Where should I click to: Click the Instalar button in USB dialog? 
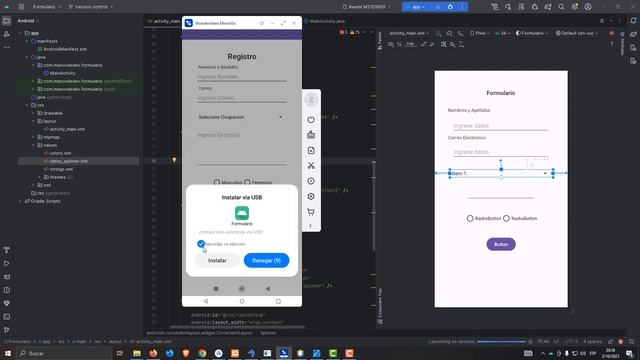[x=217, y=260]
